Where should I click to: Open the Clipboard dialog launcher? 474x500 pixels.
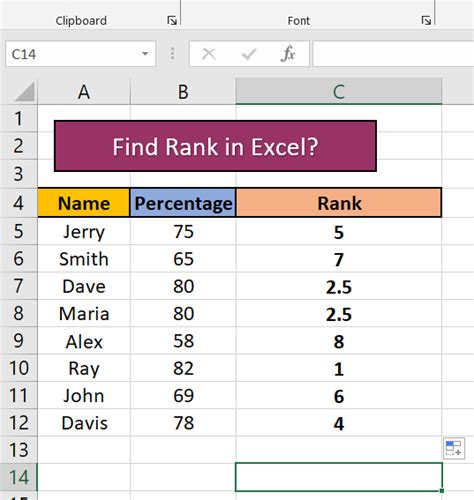[172, 21]
